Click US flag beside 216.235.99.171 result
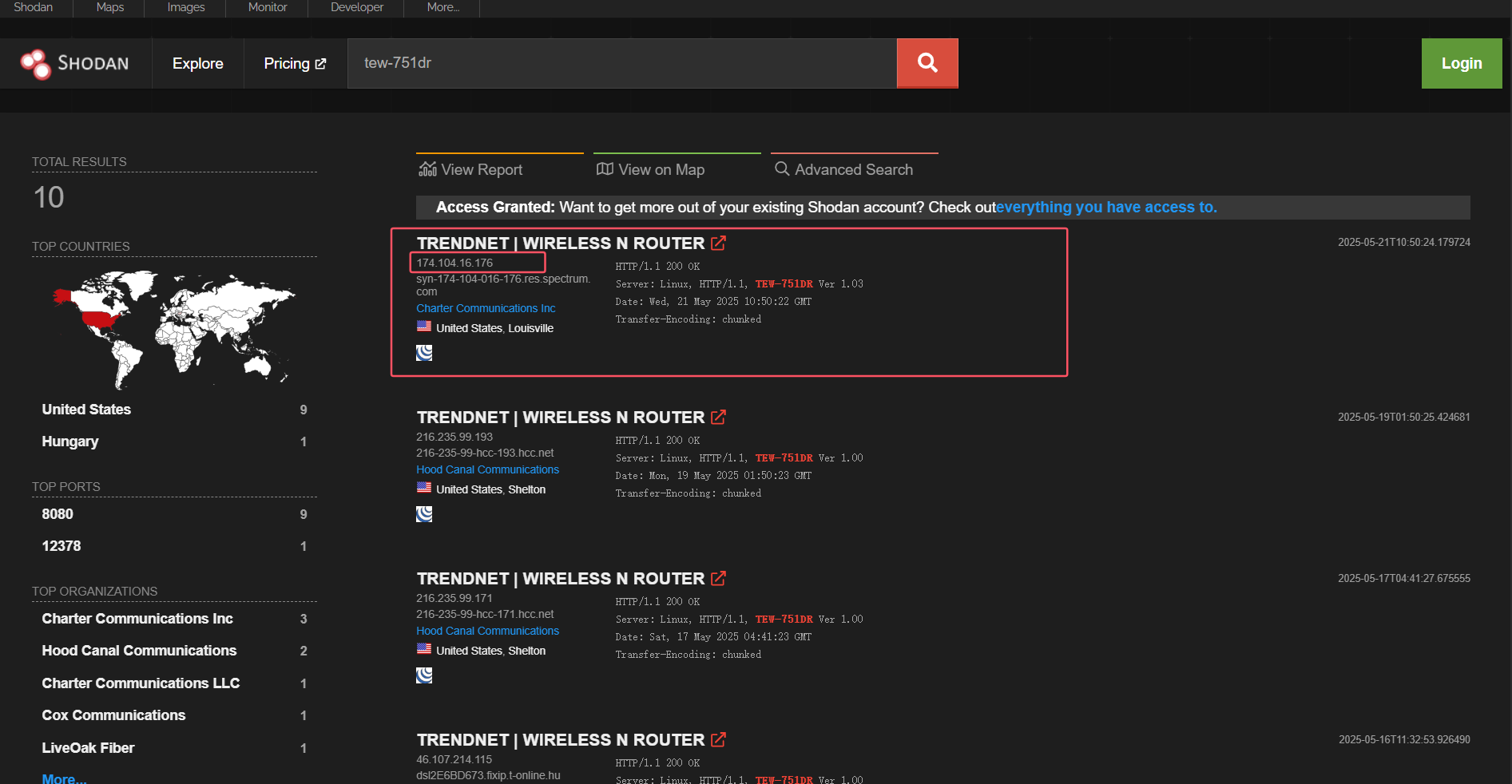 point(424,649)
